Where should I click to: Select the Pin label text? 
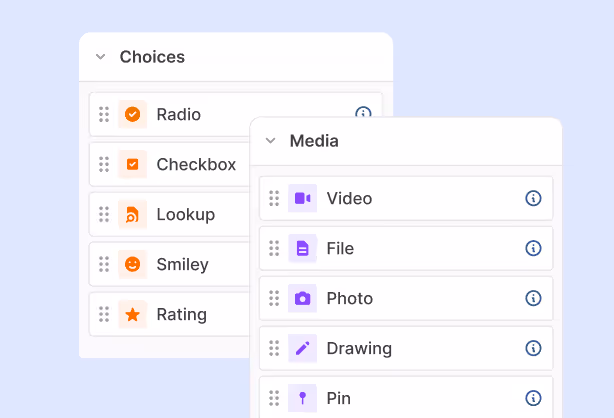click(x=339, y=398)
